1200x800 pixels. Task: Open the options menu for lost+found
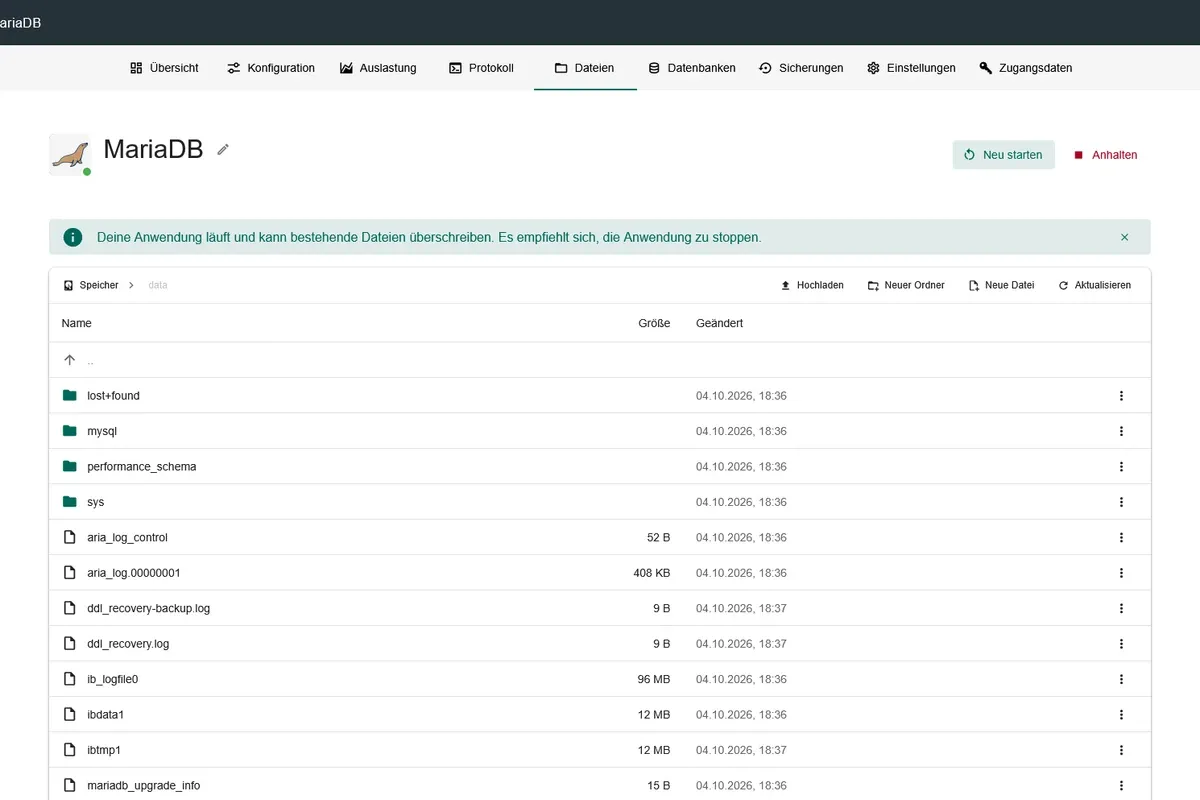click(1121, 396)
